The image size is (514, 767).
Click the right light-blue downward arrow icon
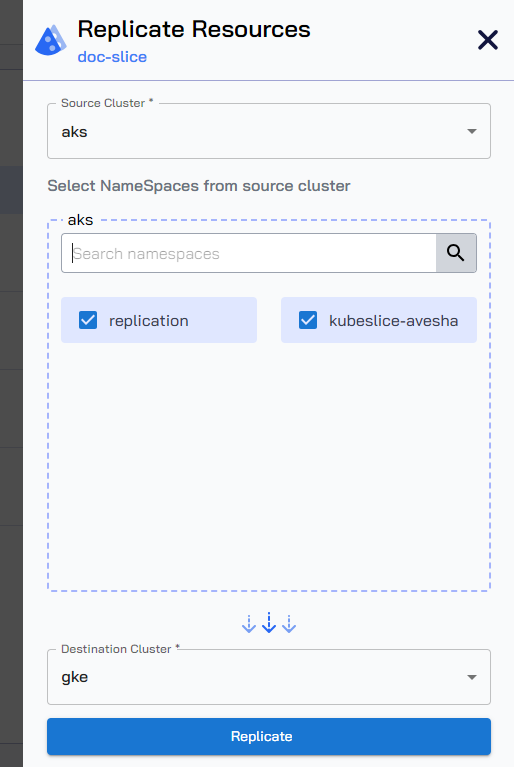tap(289, 624)
